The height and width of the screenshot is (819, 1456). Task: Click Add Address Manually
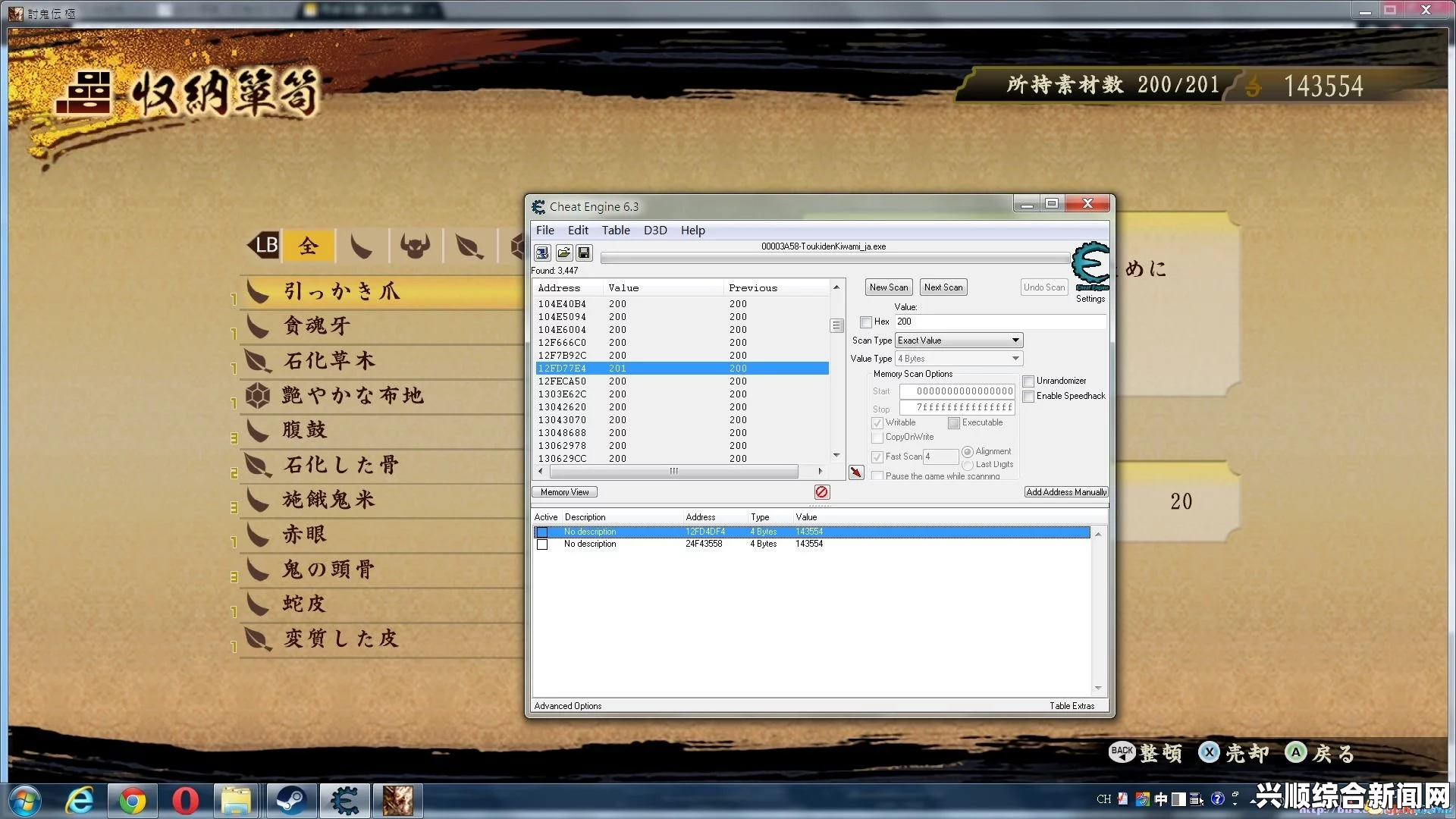point(1066,492)
